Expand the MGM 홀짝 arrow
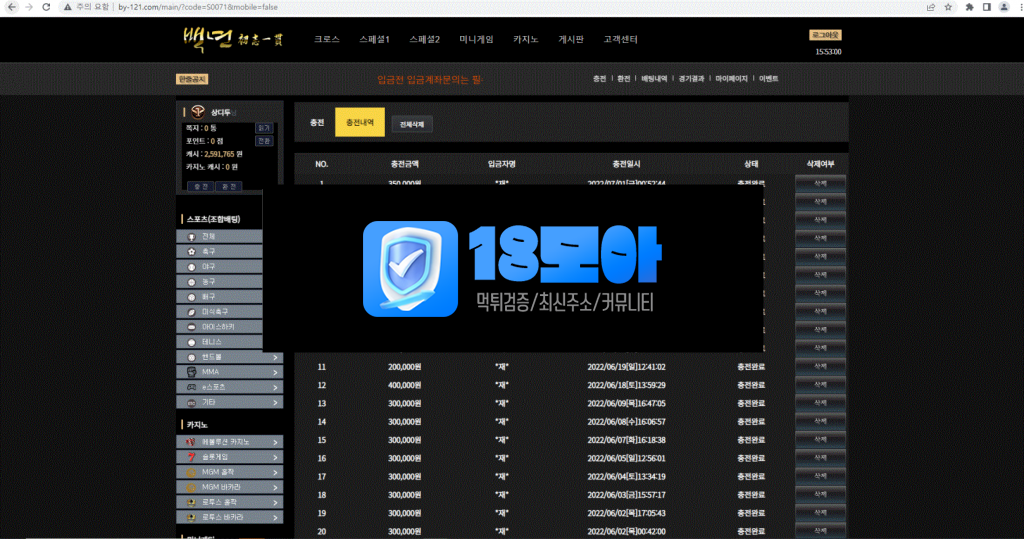Viewport: 1024px width, 539px height. click(x=275, y=472)
